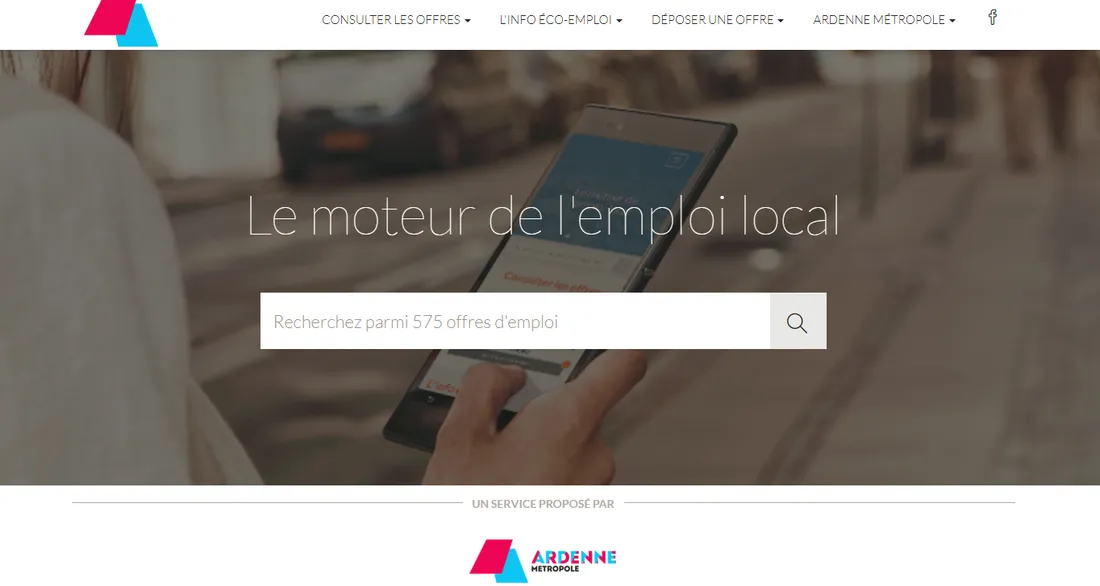Expand the caret beside L'info éco-emploi
Screen dimensions: 1100x586
pos(619,21)
